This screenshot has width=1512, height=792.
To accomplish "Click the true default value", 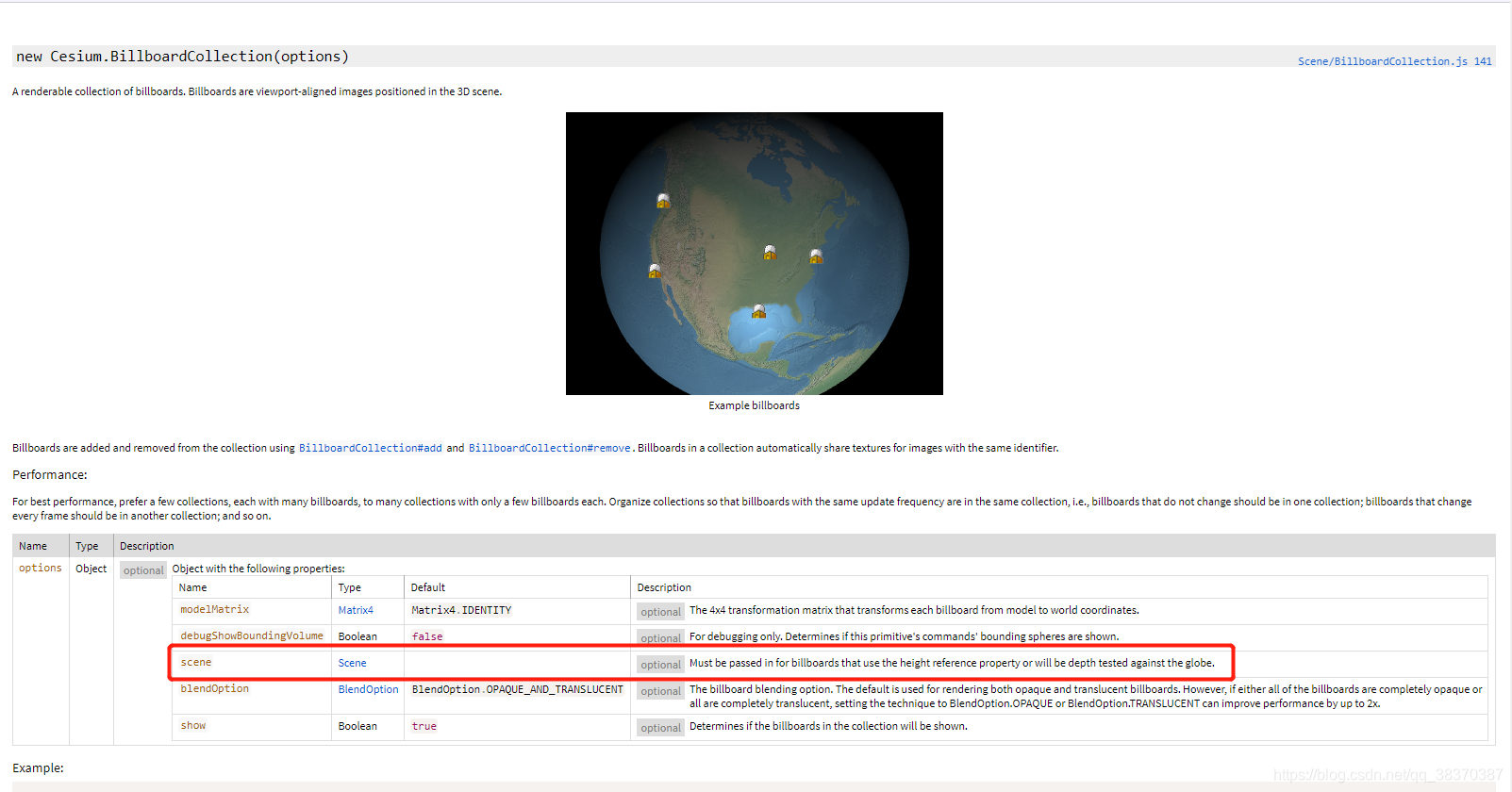I will click(x=424, y=726).
